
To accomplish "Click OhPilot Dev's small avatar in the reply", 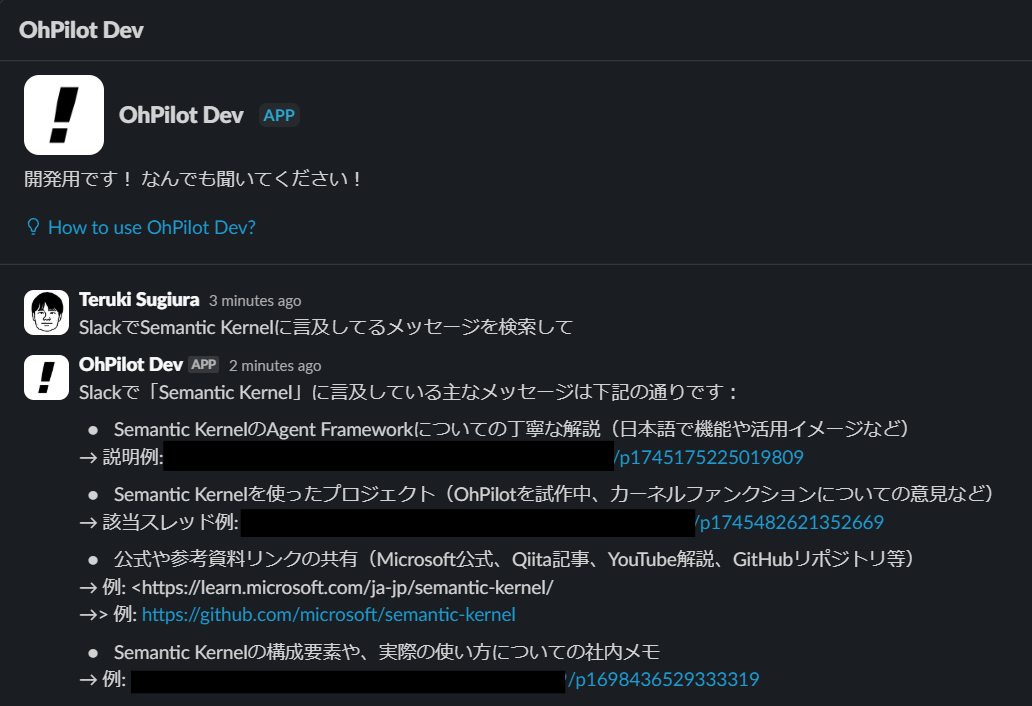I will point(46,378).
